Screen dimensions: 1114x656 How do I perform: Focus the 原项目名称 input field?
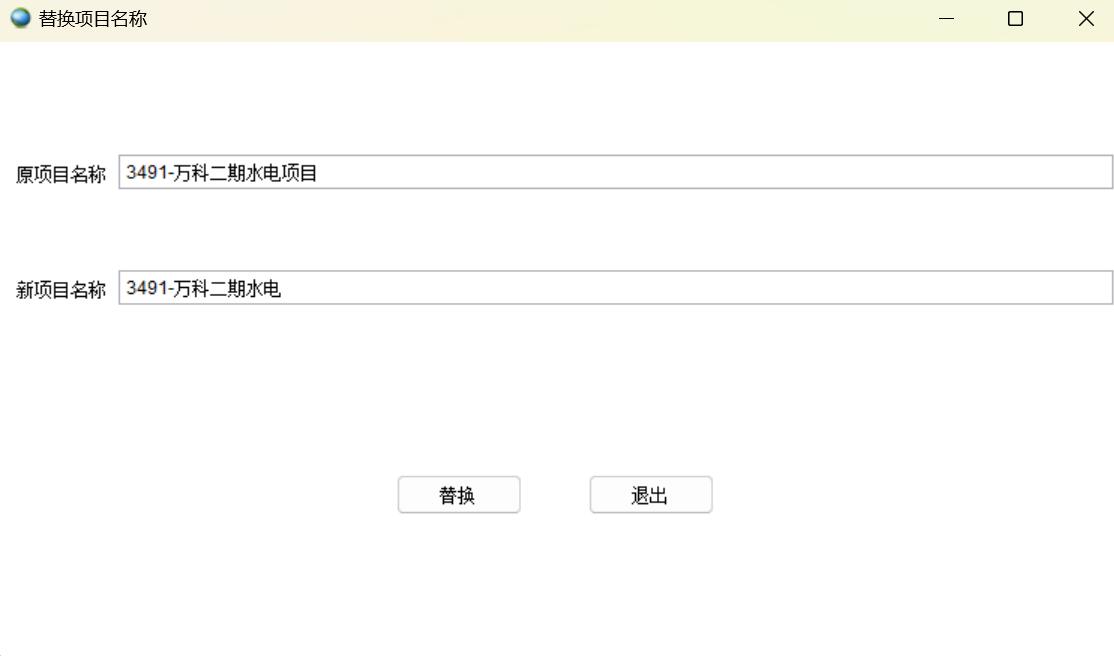point(615,172)
